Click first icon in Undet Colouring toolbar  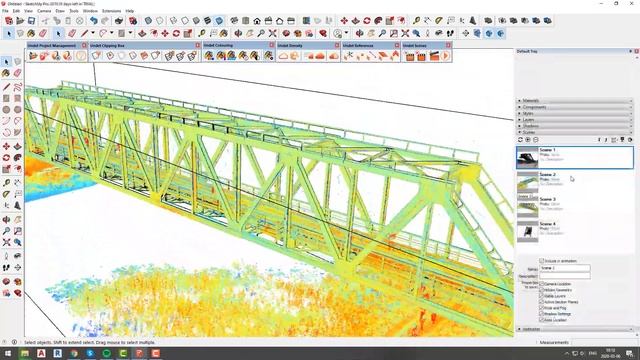(x=209, y=56)
